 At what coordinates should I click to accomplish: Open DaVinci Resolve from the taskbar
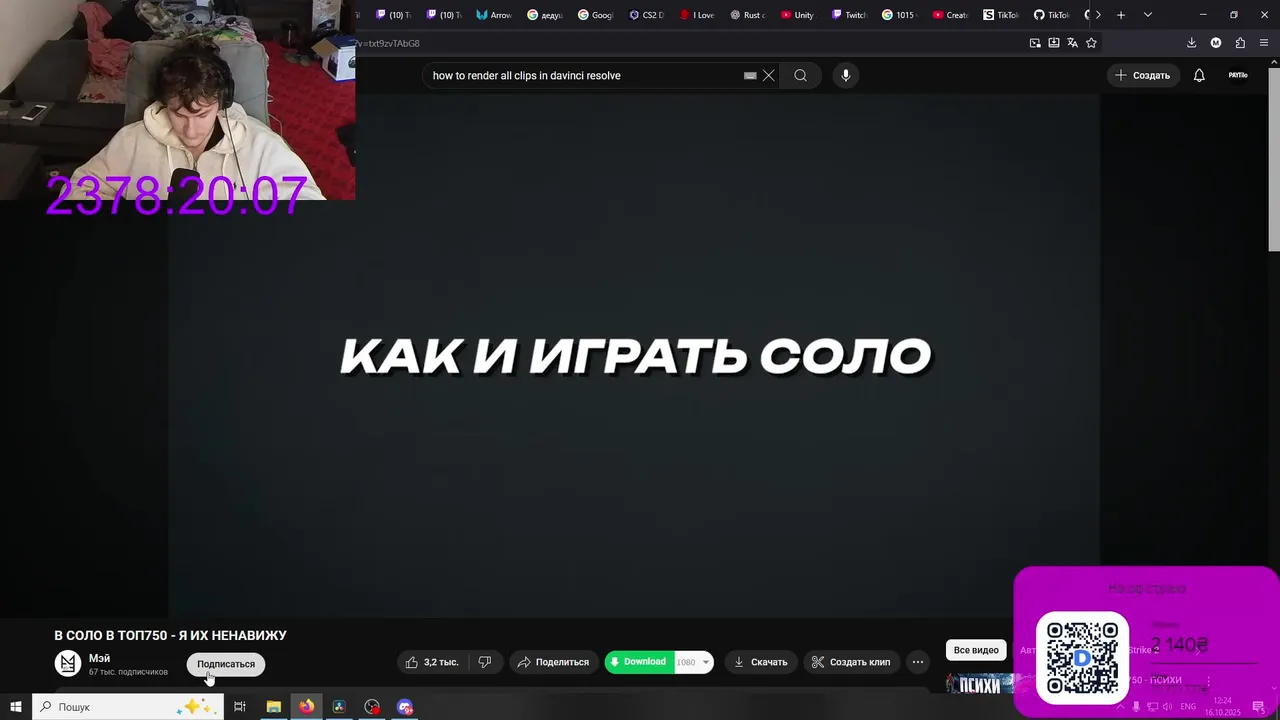(339, 707)
